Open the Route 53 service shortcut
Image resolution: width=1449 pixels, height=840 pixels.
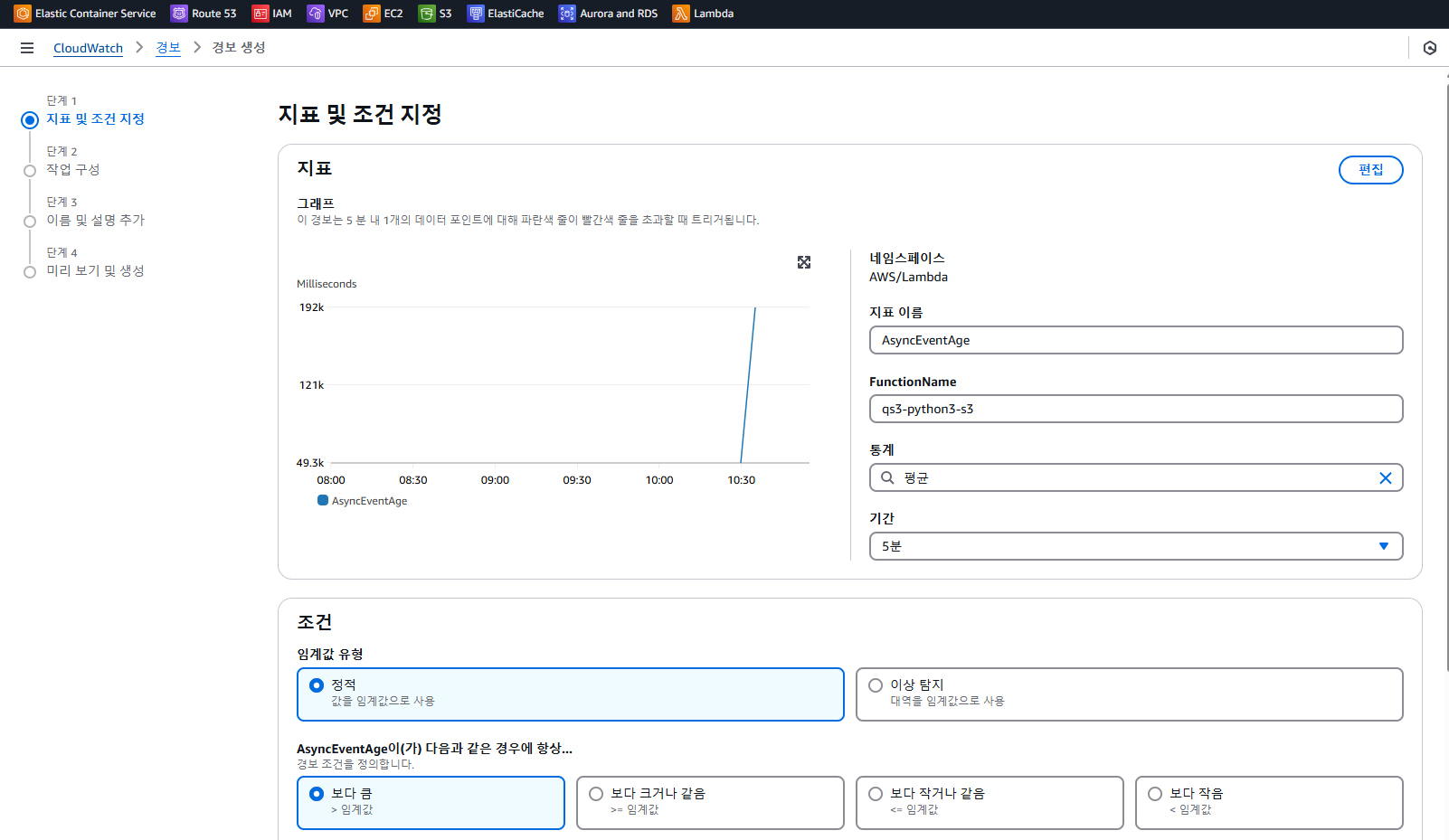point(204,14)
